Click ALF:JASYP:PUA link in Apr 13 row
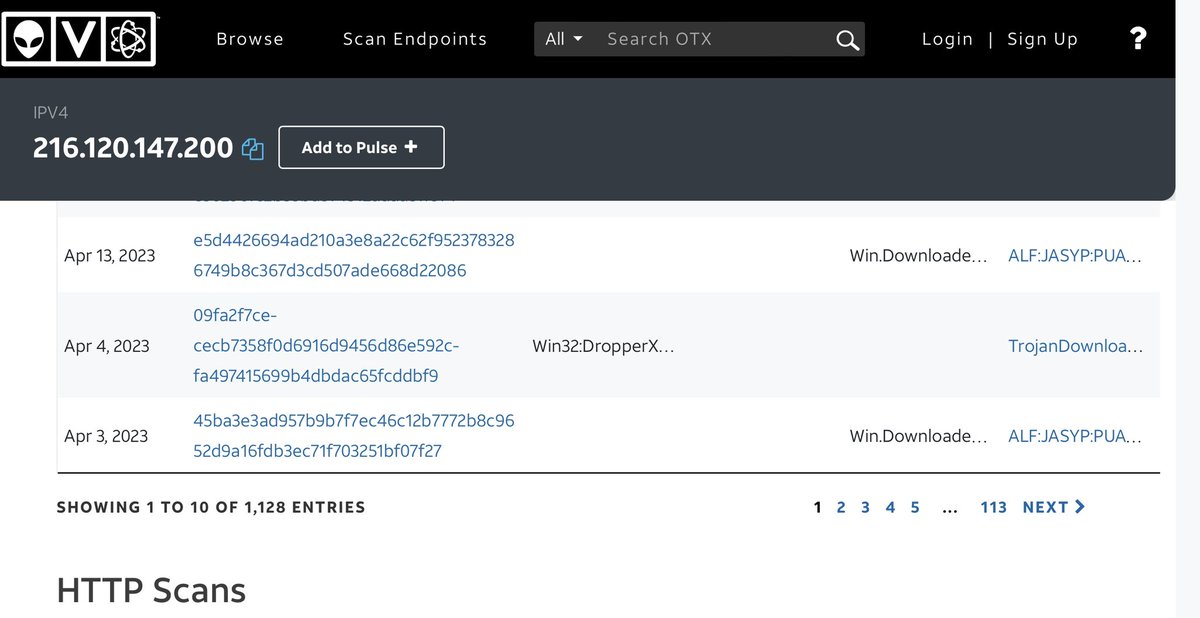1200x618 pixels. pos(1074,255)
